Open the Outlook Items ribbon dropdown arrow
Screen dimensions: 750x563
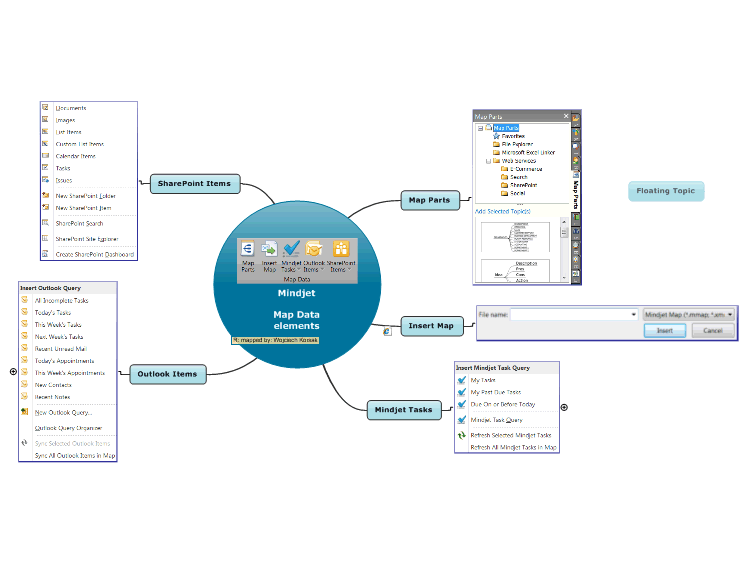pos(322,269)
